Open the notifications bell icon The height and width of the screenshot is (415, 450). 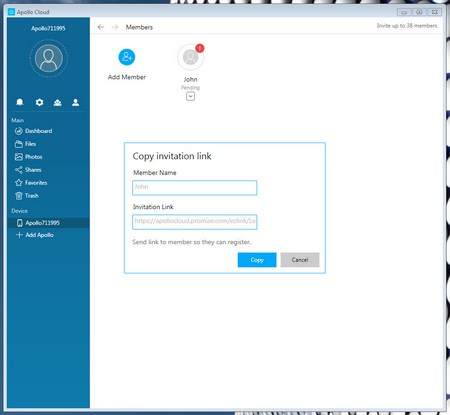(20, 102)
